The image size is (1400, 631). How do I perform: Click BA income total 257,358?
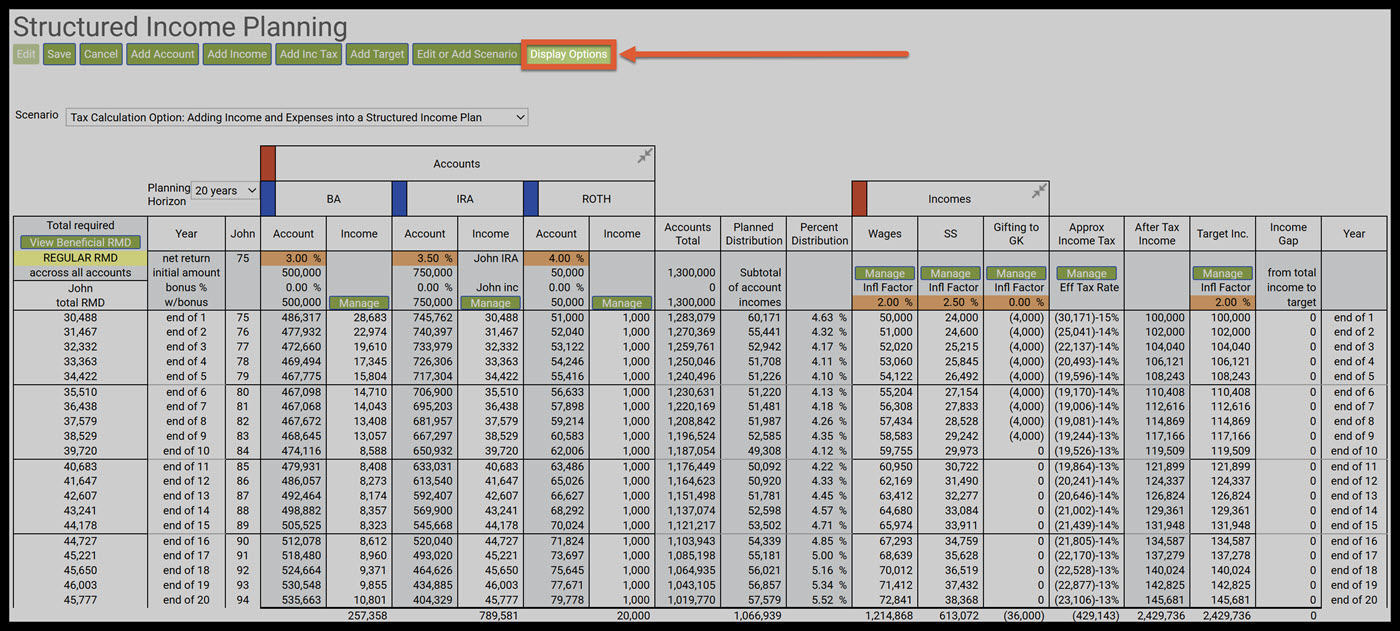pos(366,616)
